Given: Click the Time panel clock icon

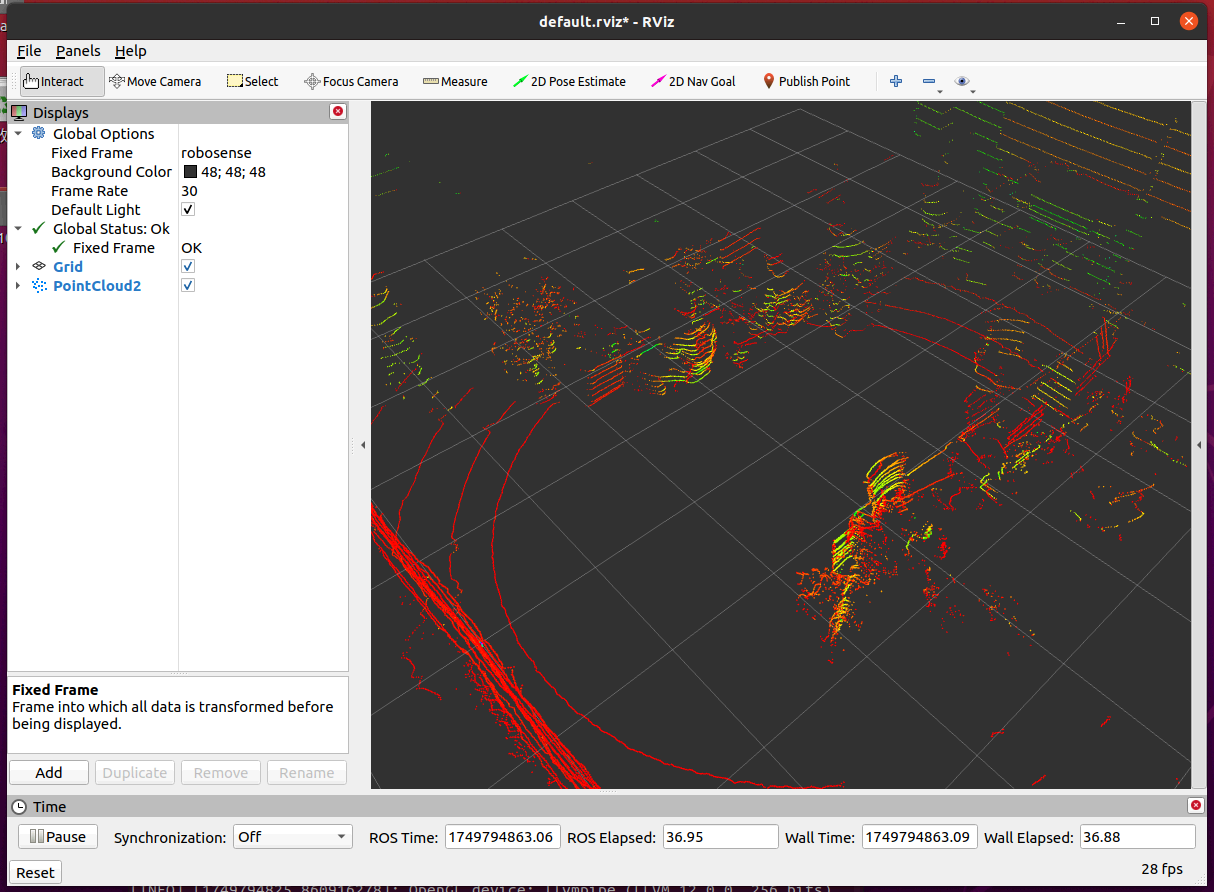Looking at the screenshot, I should (20, 806).
